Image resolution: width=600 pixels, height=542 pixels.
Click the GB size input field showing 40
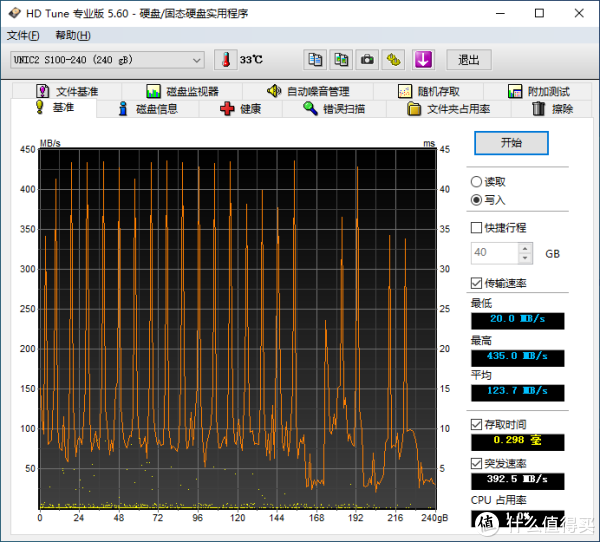click(x=495, y=253)
